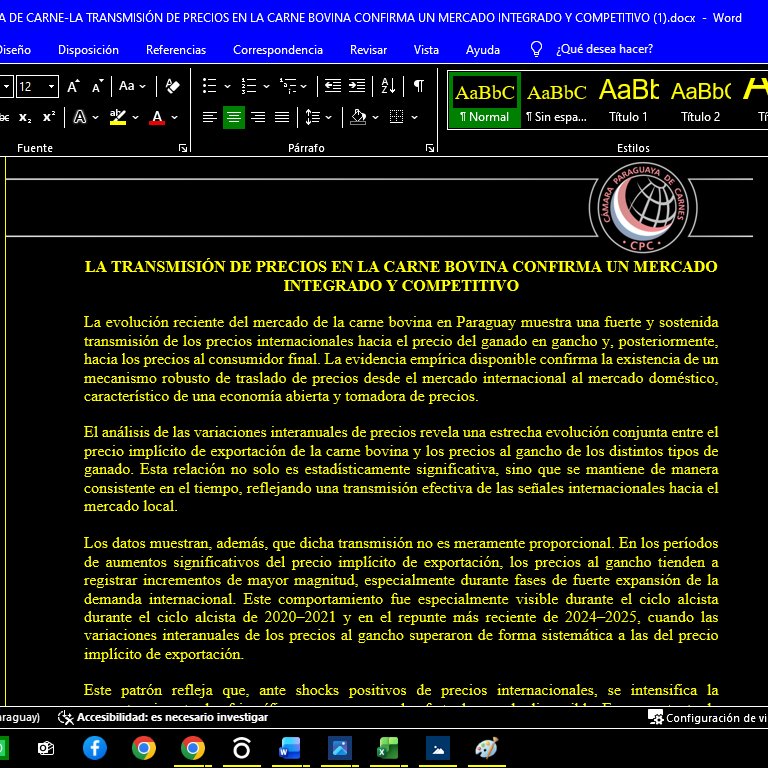Start a bulleted list
The width and height of the screenshot is (768, 768).
point(210,87)
